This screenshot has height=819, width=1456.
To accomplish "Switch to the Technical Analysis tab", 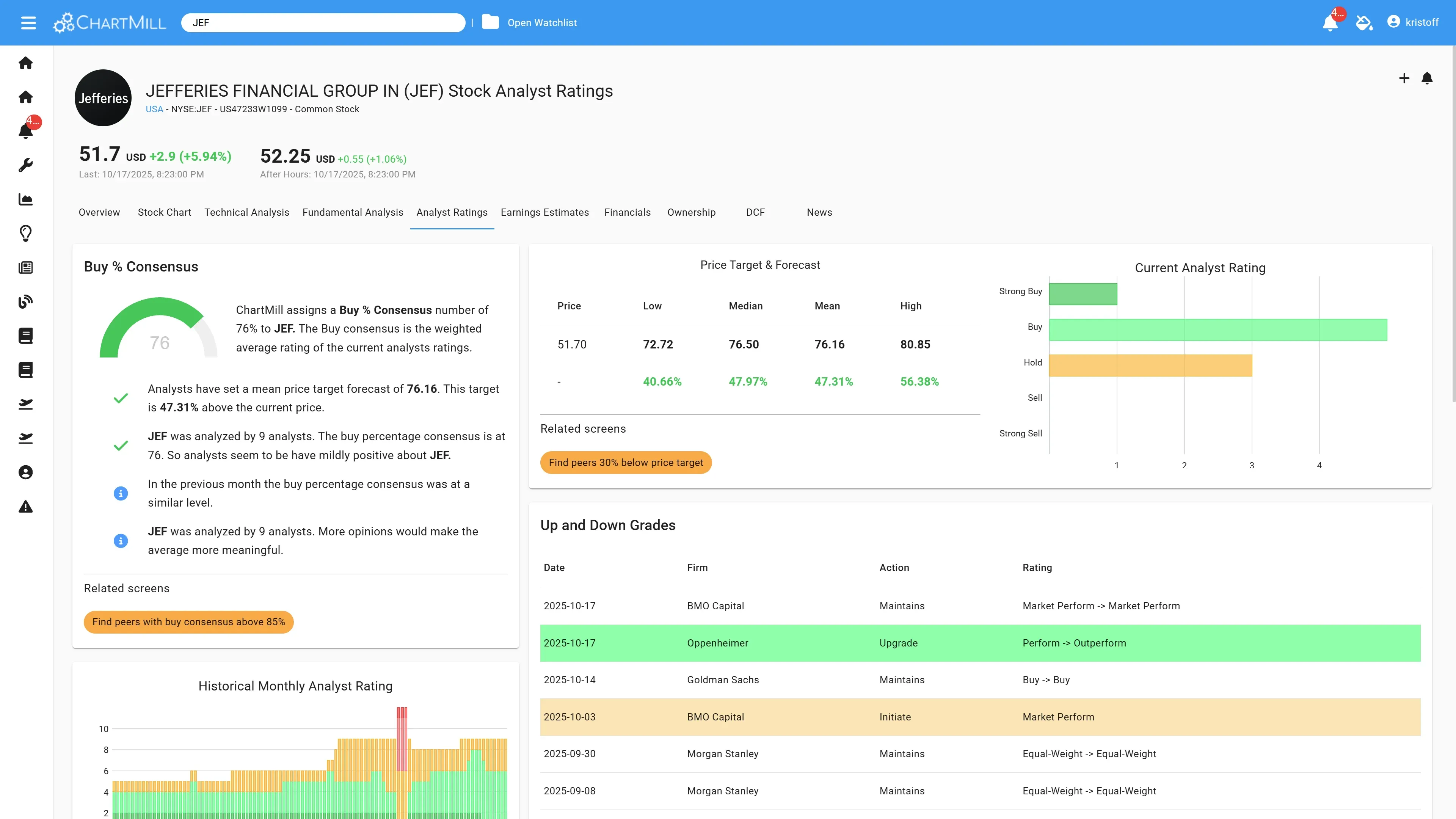I will [x=246, y=212].
